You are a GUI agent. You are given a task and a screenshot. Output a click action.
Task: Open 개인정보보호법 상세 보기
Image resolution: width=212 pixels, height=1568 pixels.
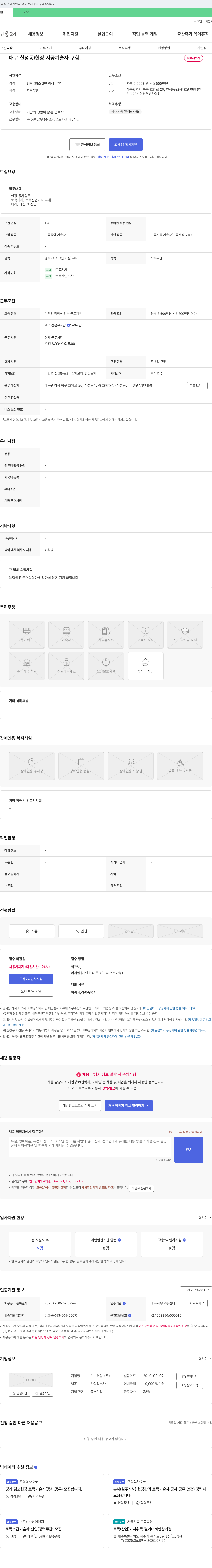pos(80,1105)
